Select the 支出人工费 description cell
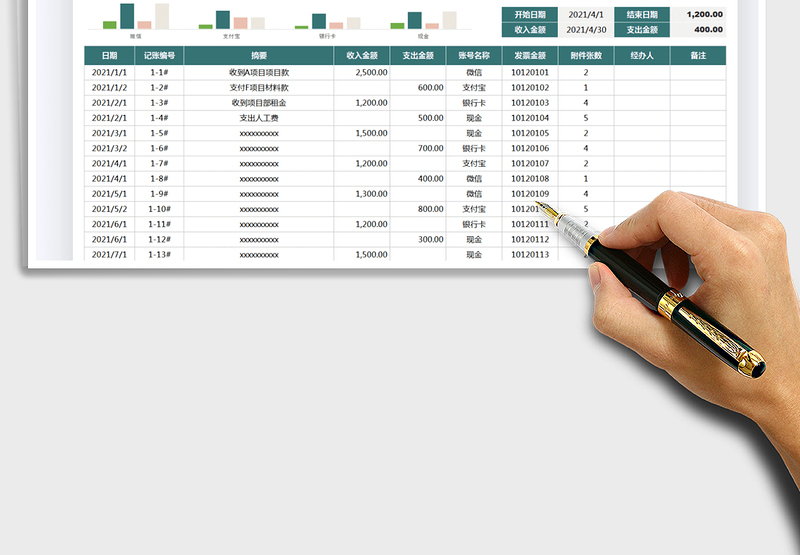Viewport: 800px width, 555px height. (259, 118)
